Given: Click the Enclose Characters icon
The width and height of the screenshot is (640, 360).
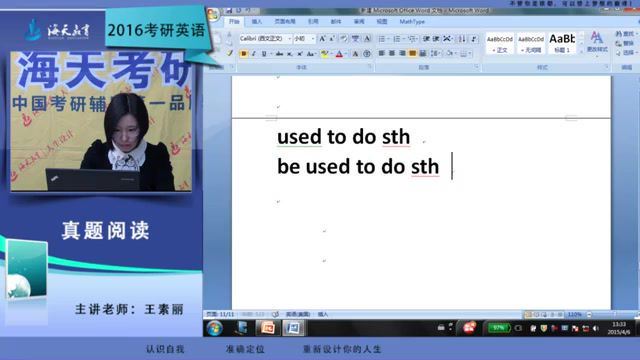Looking at the screenshot, I should (367, 53).
